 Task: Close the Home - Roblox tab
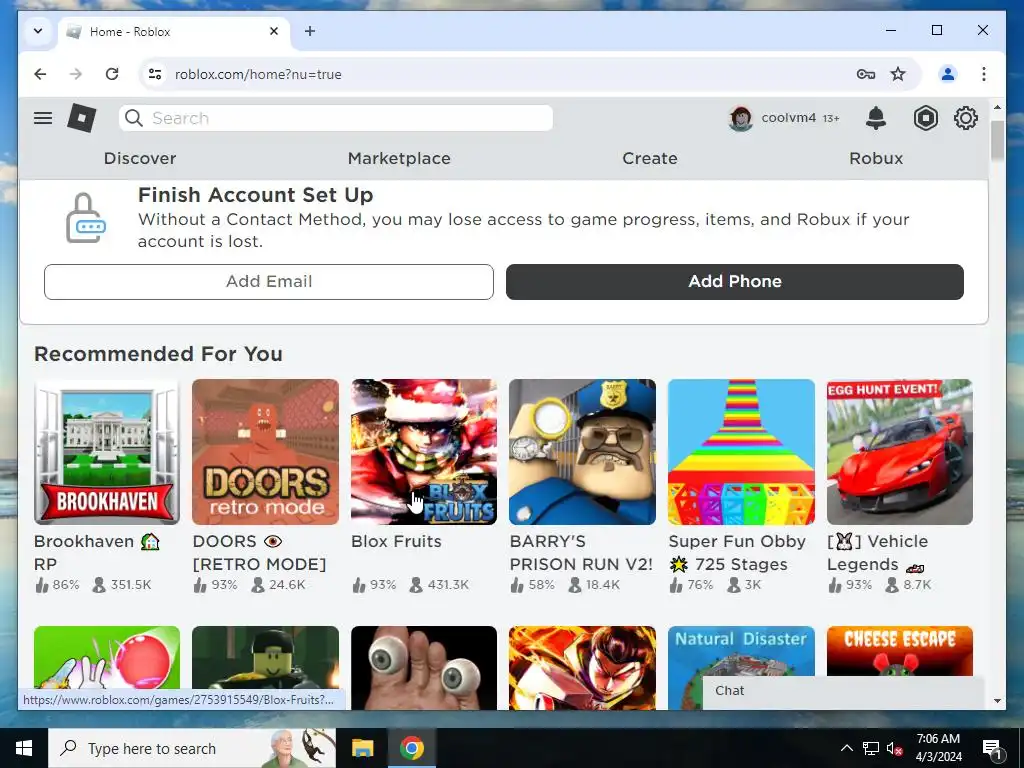click(x=274, y=31)
